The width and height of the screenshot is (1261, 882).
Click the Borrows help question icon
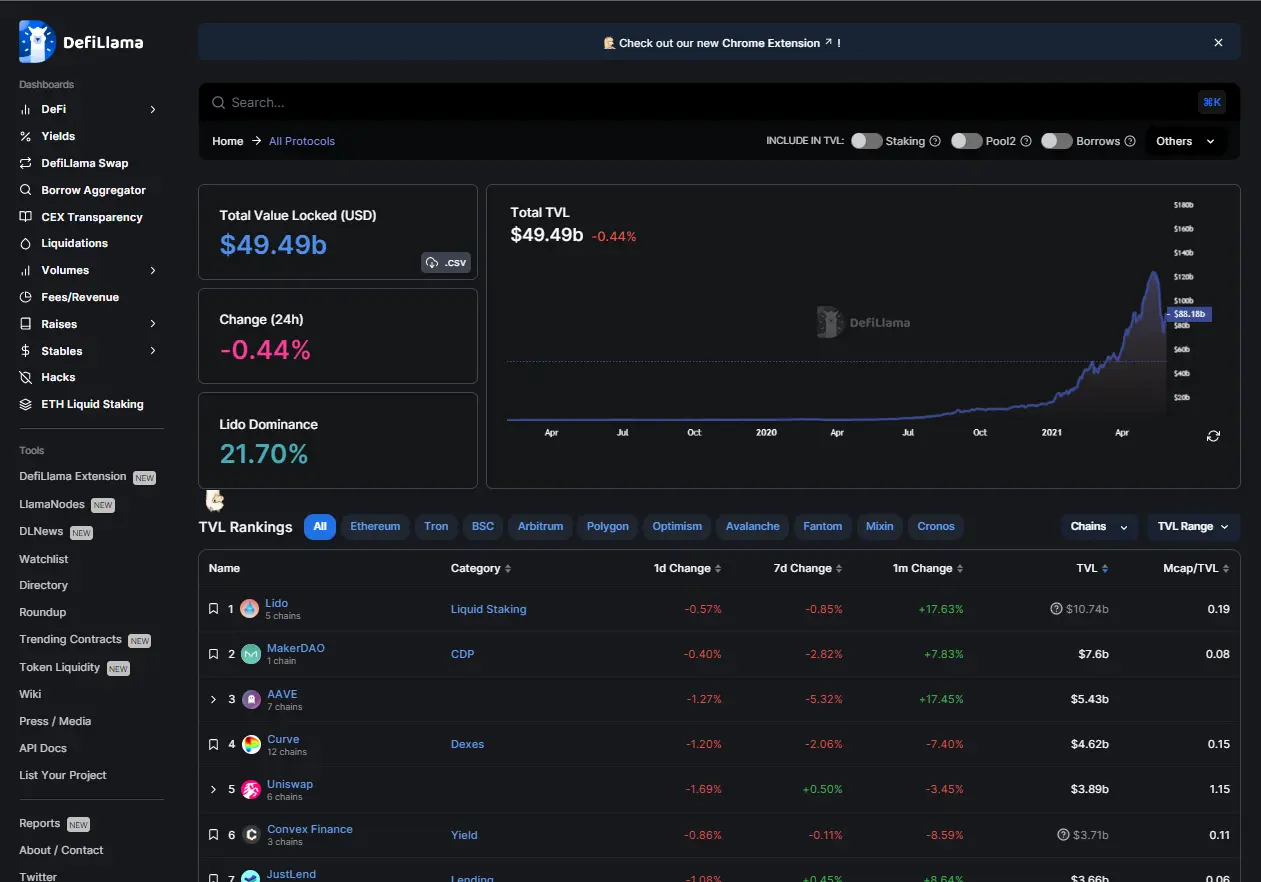1130,141
